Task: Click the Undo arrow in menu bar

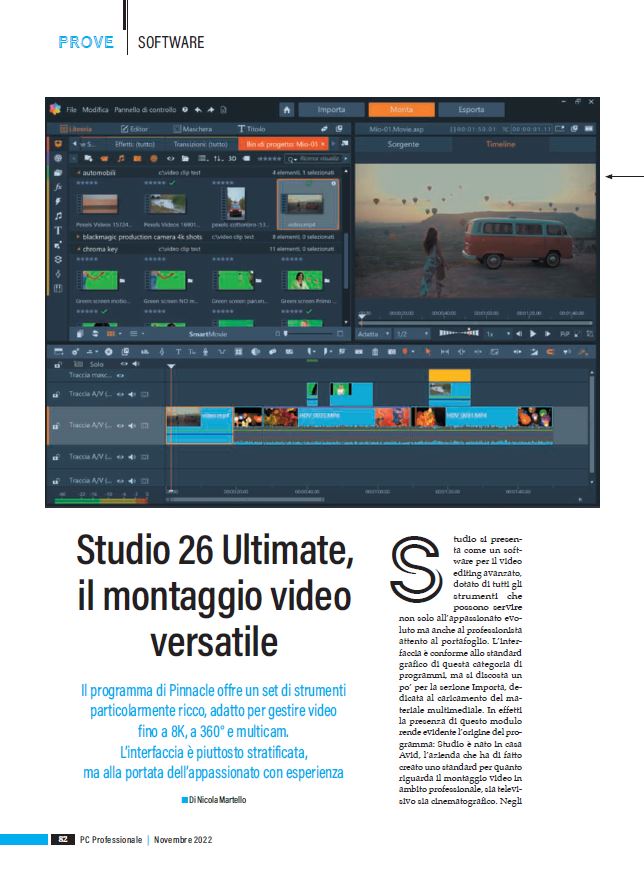Action: [x=198, y=110]
